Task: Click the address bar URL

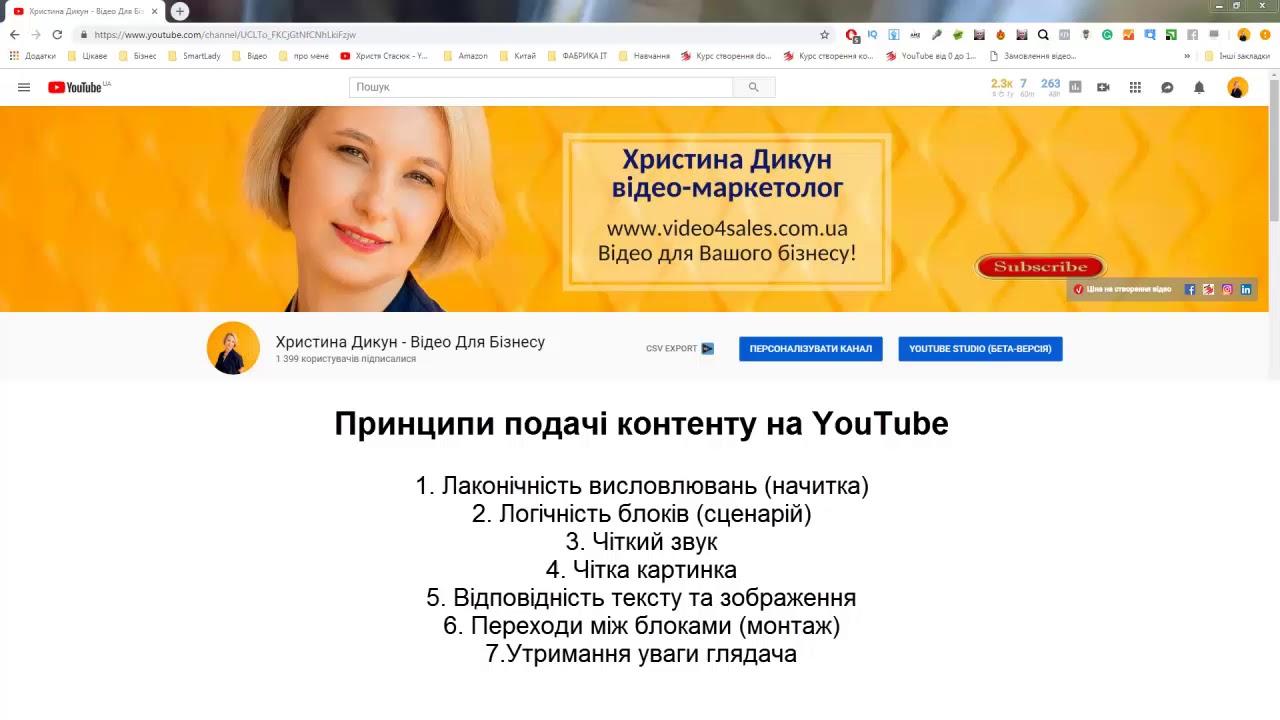Action: click(225, 34)
